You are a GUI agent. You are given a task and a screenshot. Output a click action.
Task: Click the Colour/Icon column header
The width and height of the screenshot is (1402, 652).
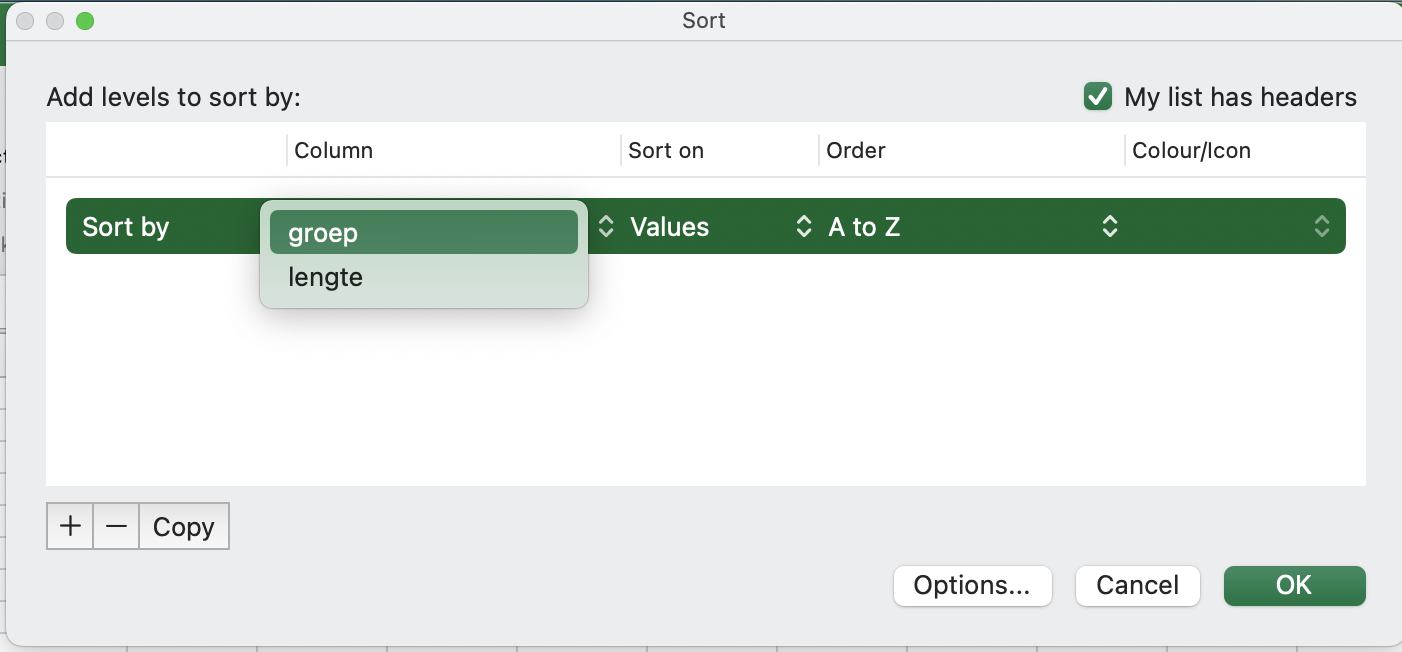[x=1191, y=151]
